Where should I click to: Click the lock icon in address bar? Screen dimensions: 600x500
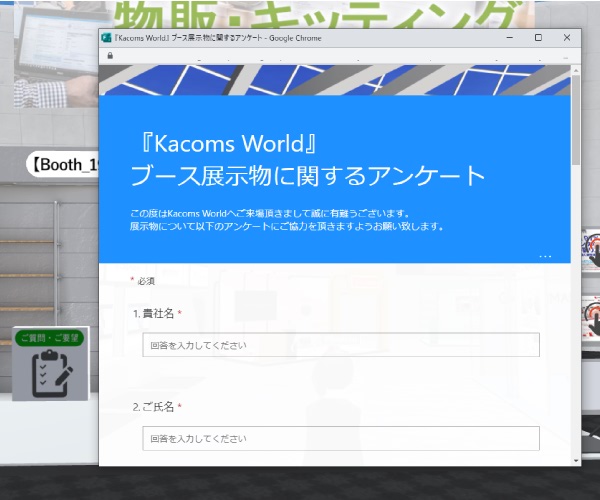pos(110,55)
